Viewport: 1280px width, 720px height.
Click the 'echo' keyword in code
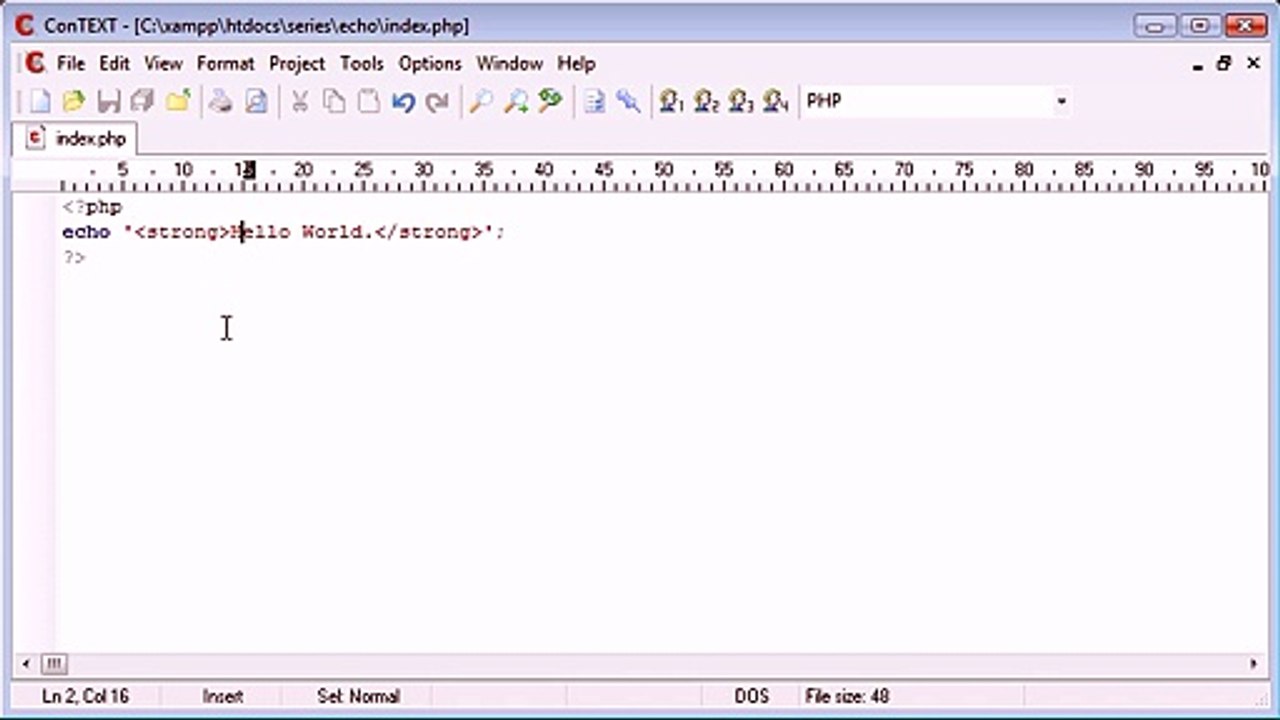86,232
